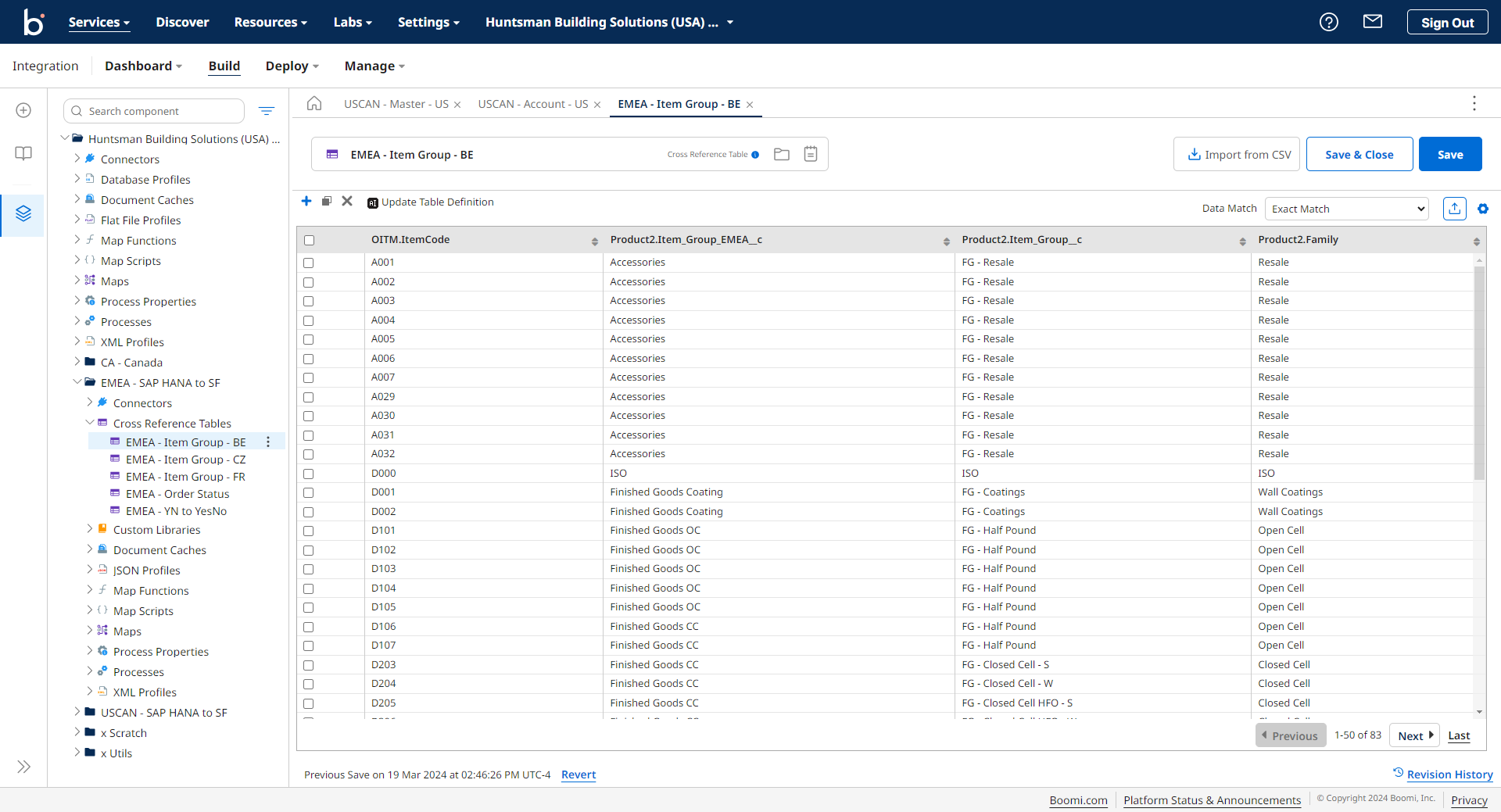
Task: Open table settings via the gear icon
Action: click(1484, 209)
